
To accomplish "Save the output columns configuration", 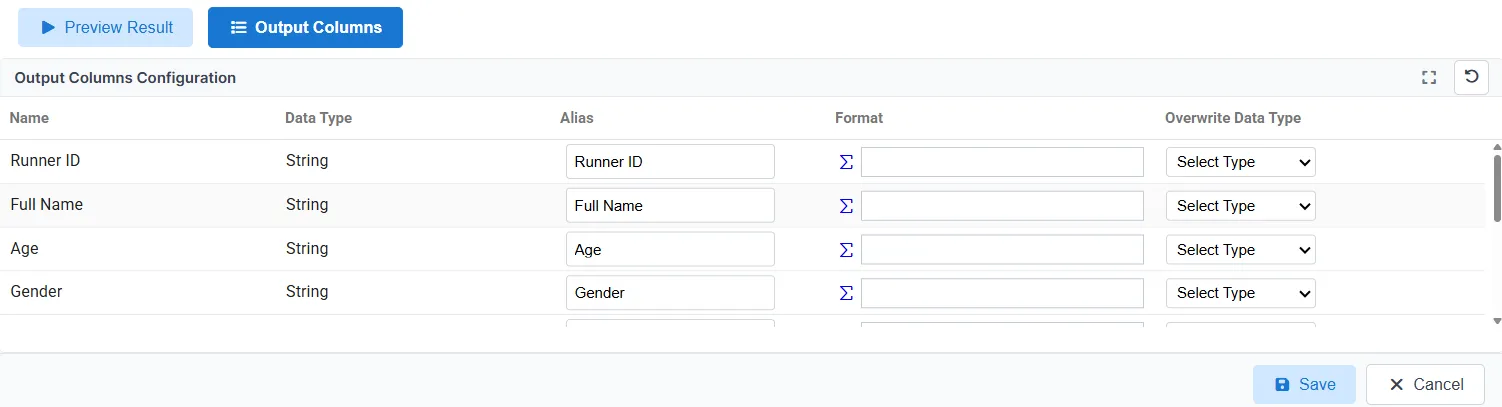I will 1304,385.
